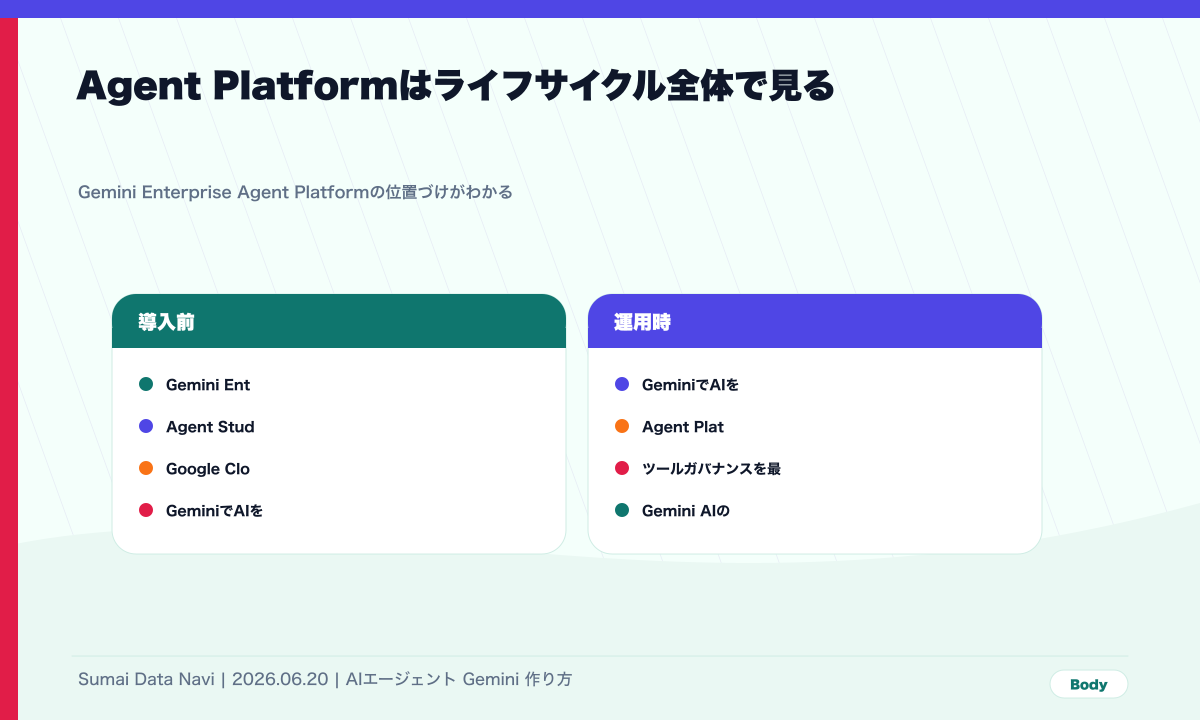Click the Body badge in the footer

click(x=1089, y=684)
